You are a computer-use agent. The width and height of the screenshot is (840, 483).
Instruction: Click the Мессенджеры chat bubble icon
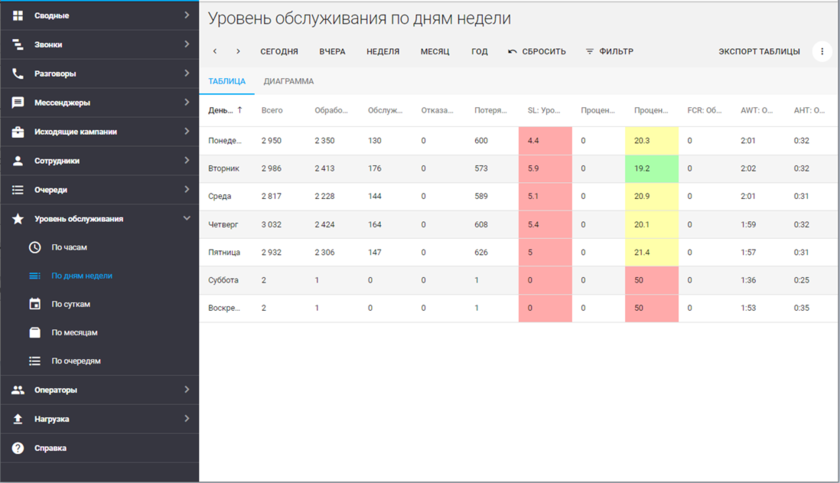pos(18,103)
